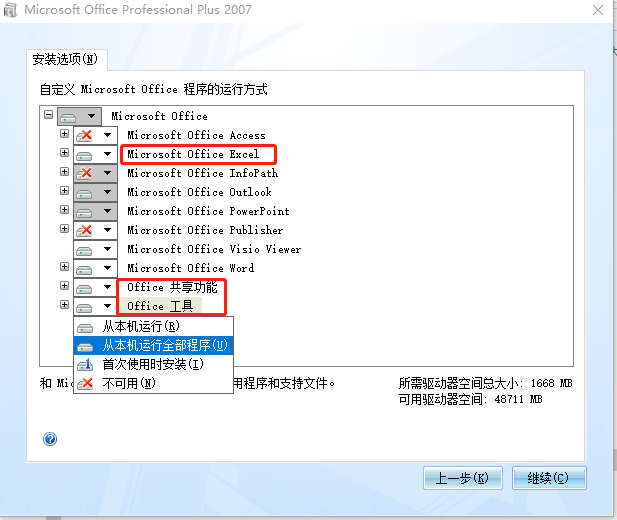Image resolution: width=617 pixels, height=520 pixels.
Task: Click the red X drive icon for Access
Action: click(x=85, y=135)
